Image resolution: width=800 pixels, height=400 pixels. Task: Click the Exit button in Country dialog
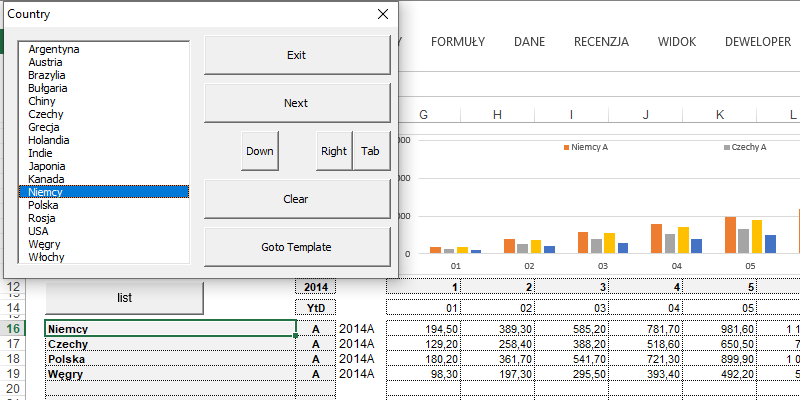[296, 55]
